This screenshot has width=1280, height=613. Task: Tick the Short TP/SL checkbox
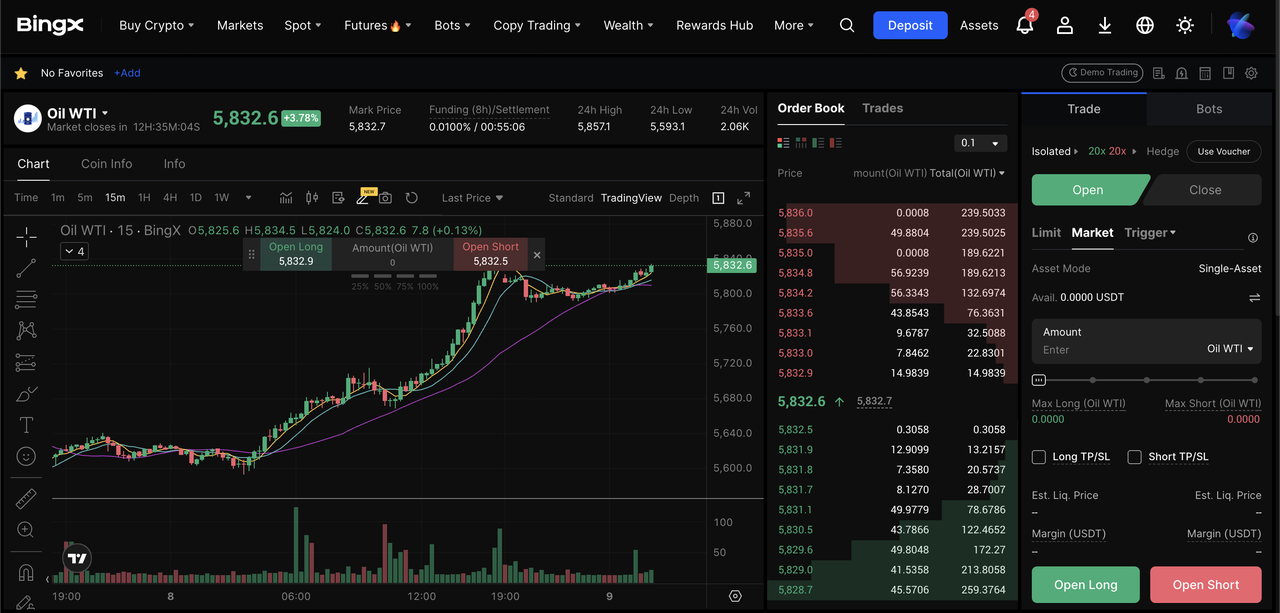(x=1134, y=457)
